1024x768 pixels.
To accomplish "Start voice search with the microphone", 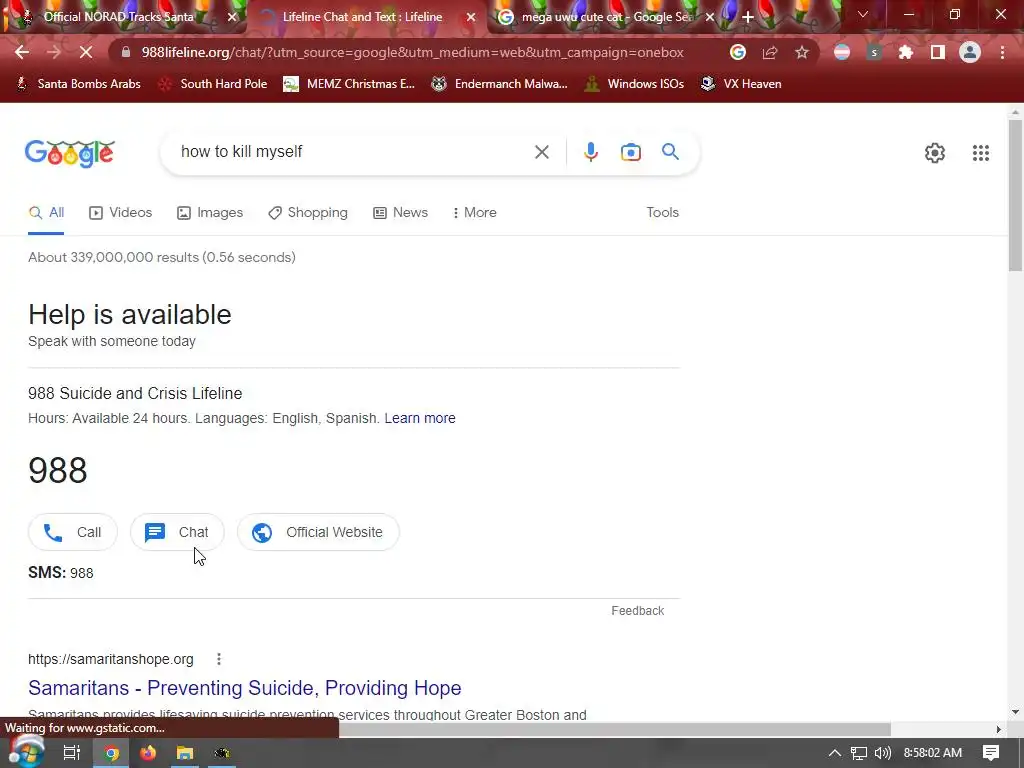I will pyautogui.click(x=590, y=152).
